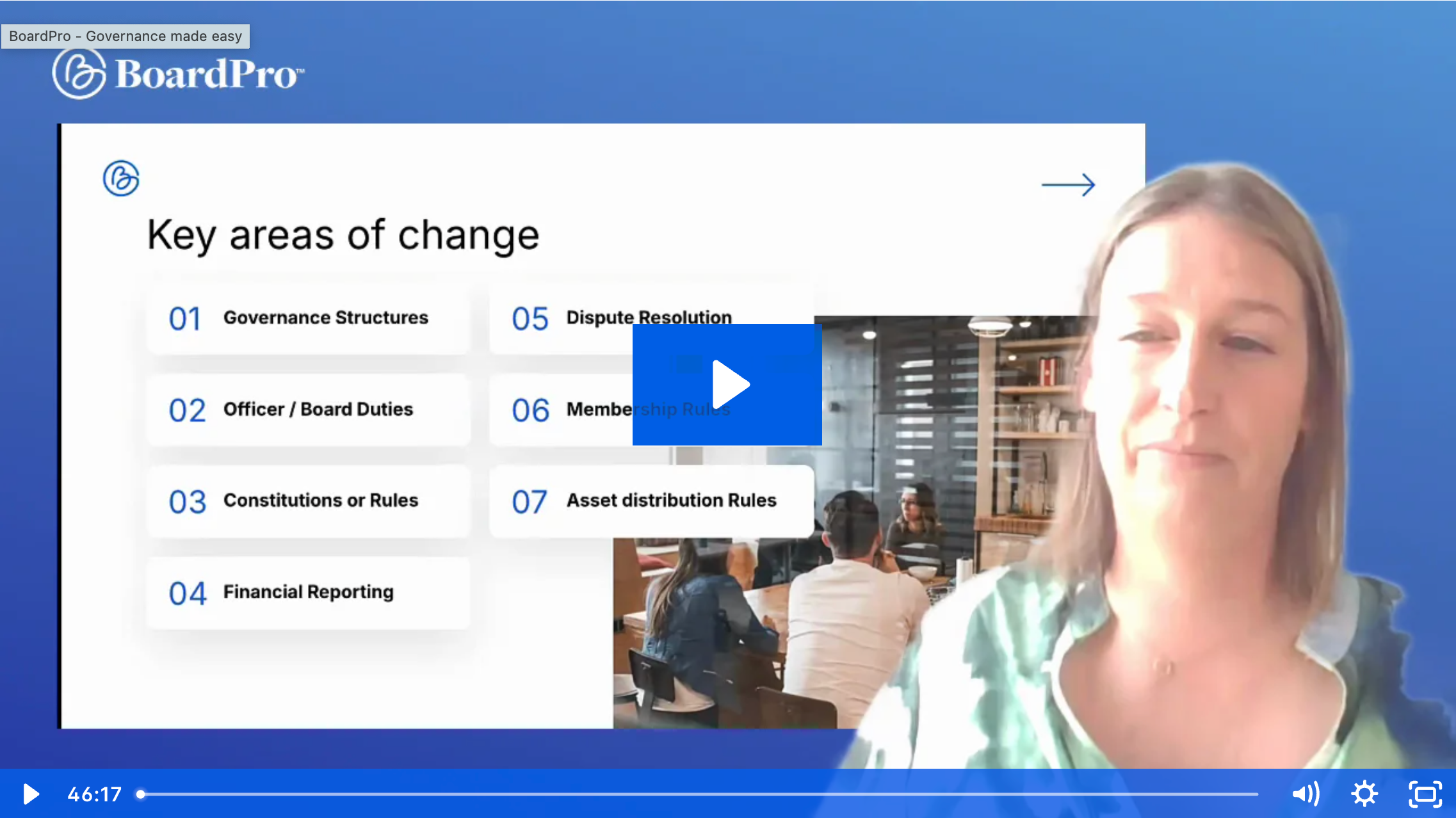Select the Officer / Board Duties card

(309, 410)
